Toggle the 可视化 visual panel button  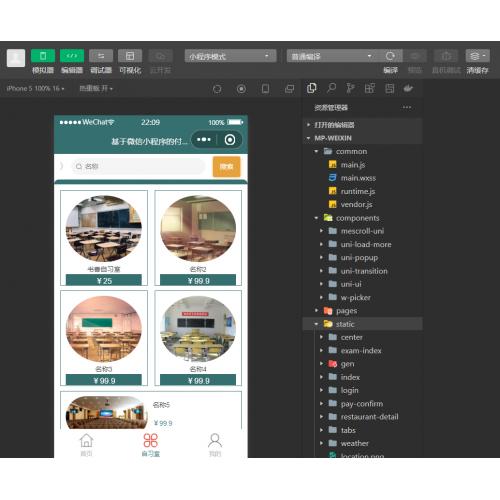[x=130, y=56]
